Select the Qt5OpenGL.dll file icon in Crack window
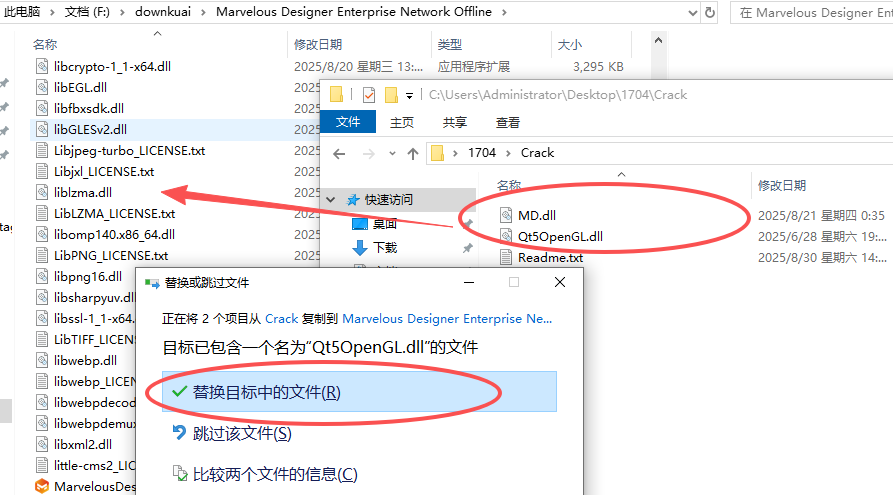Viewport: 893px width, 495px height. 506,236
